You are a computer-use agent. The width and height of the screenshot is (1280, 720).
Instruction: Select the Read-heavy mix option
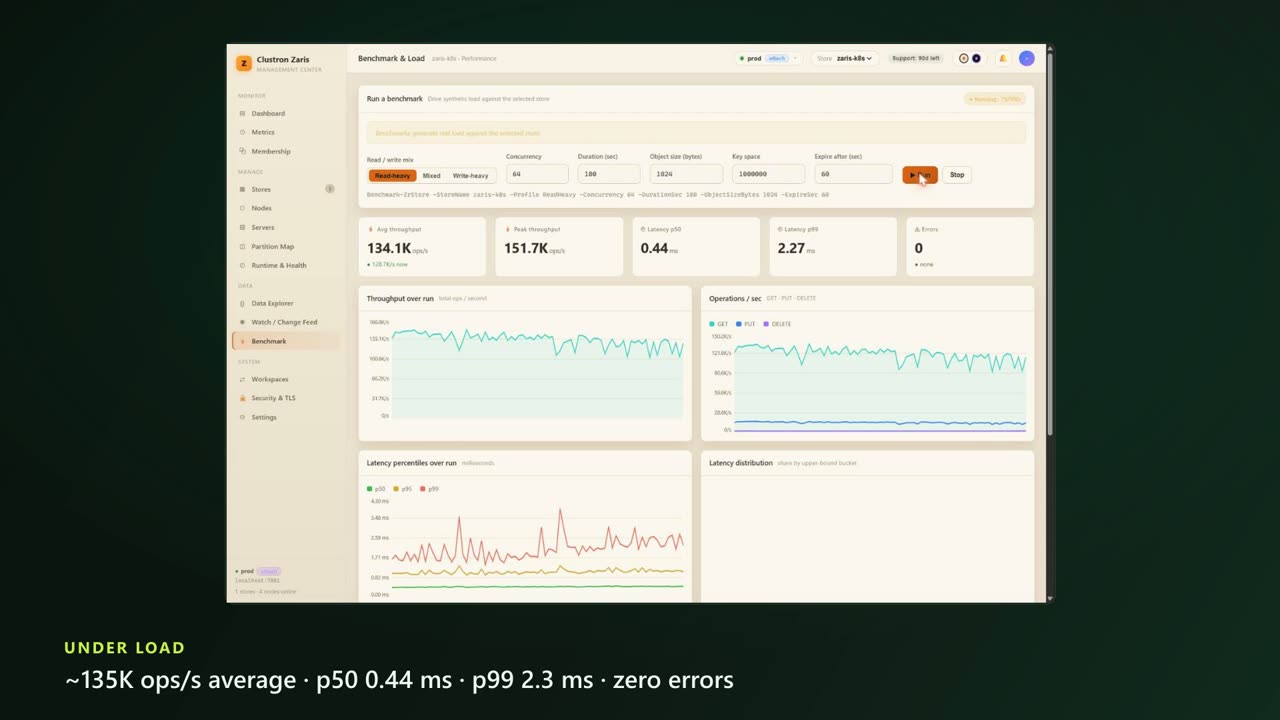coord(392,175)
